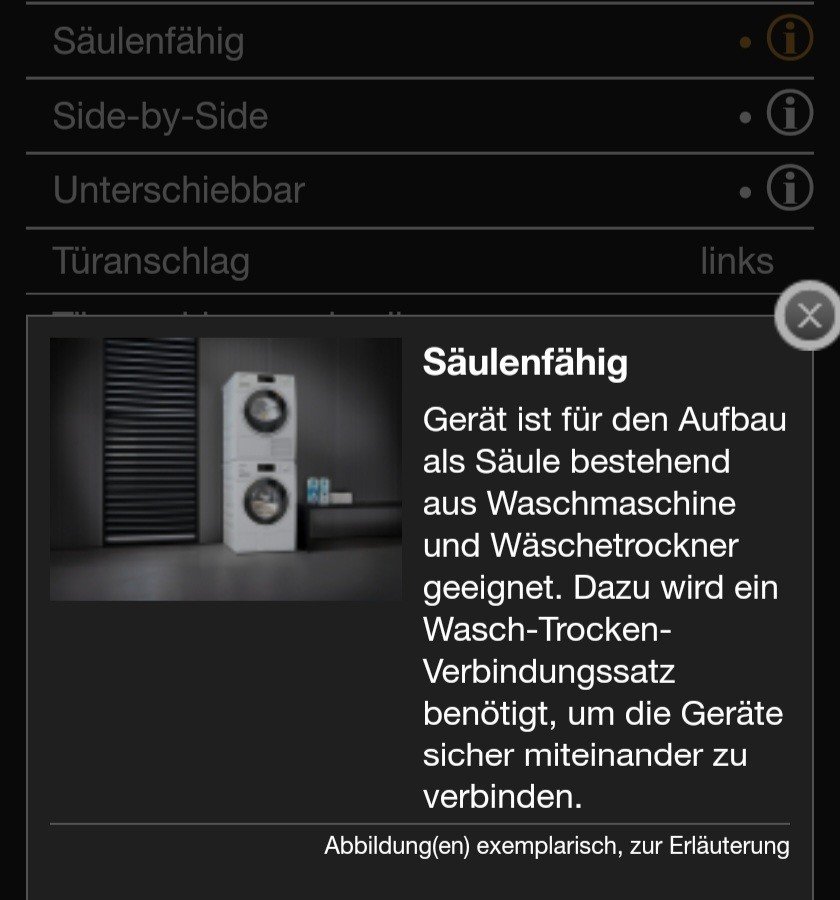Select the Säulenfähig feature row label
The width and height of the screenshot is (840, 900).
(149, 41)
